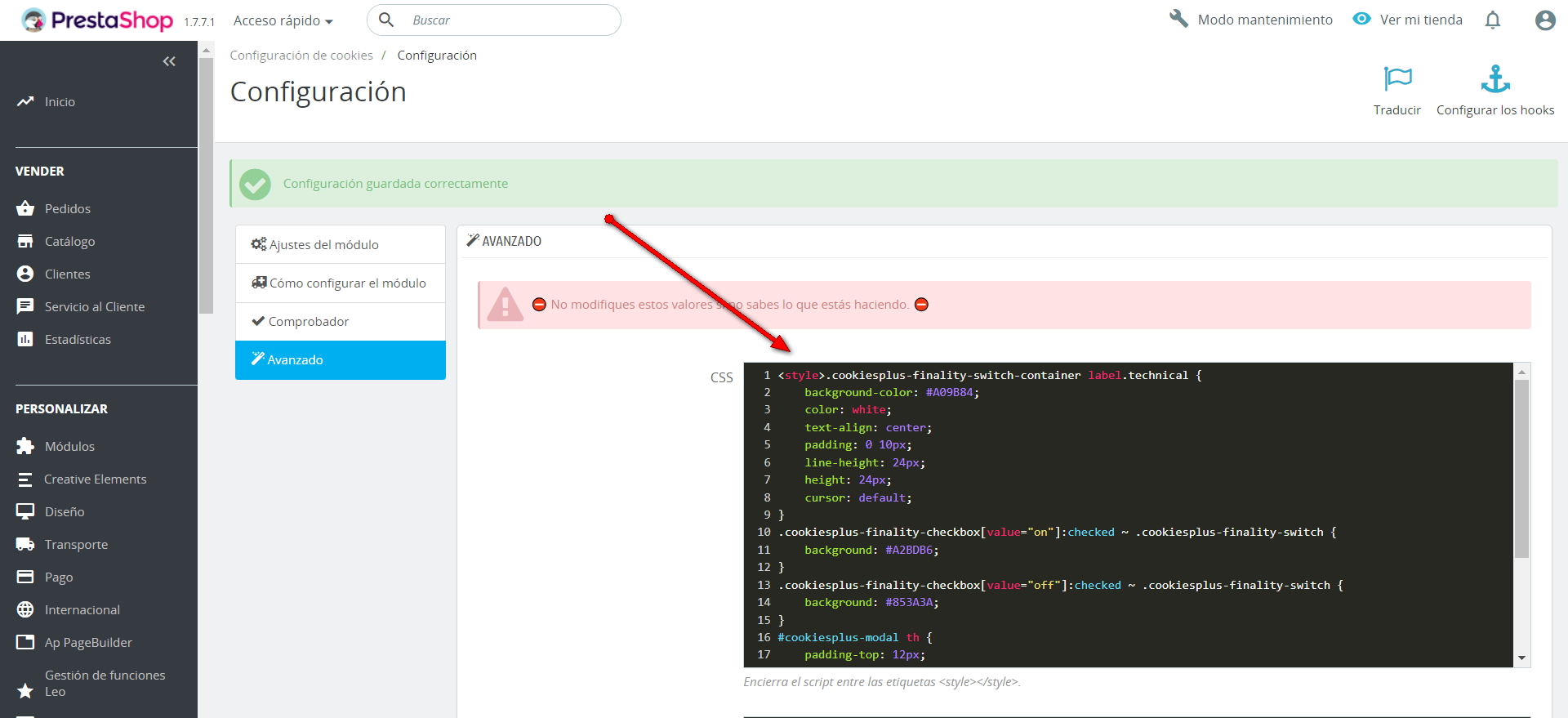
Task: Click the CSS editor scroll up arrow
Action: pos(1521,372)
